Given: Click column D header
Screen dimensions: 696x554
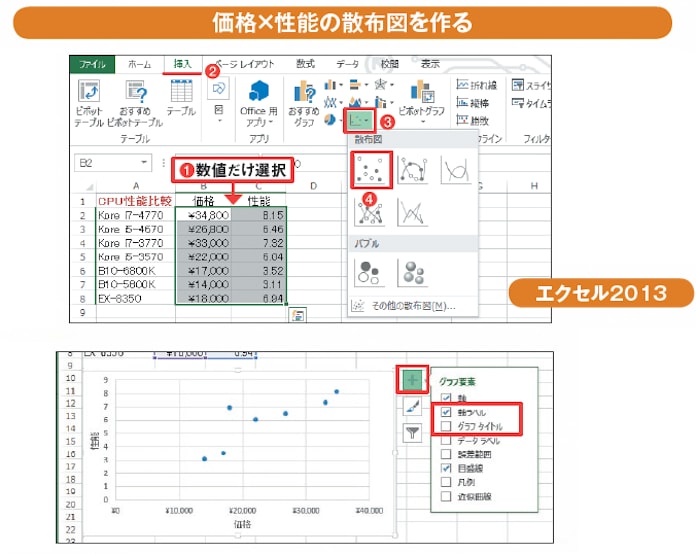Looking at the screenshot, I should [313, 186].
